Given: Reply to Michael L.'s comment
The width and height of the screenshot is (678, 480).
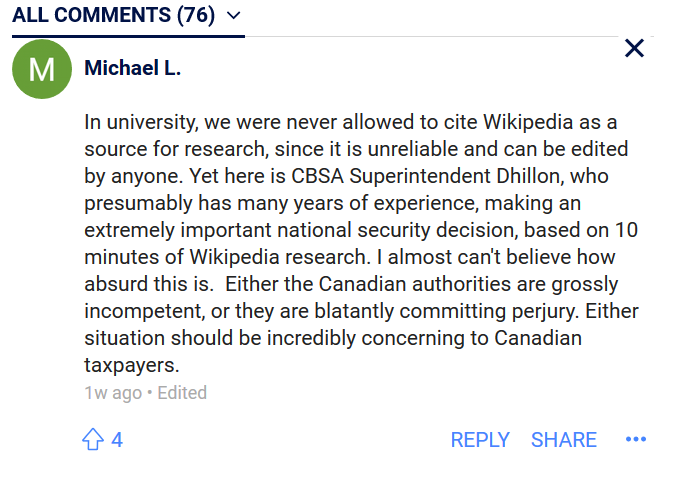Looking at the screenshot, I should pyautogui.click(x=480, y=440).
